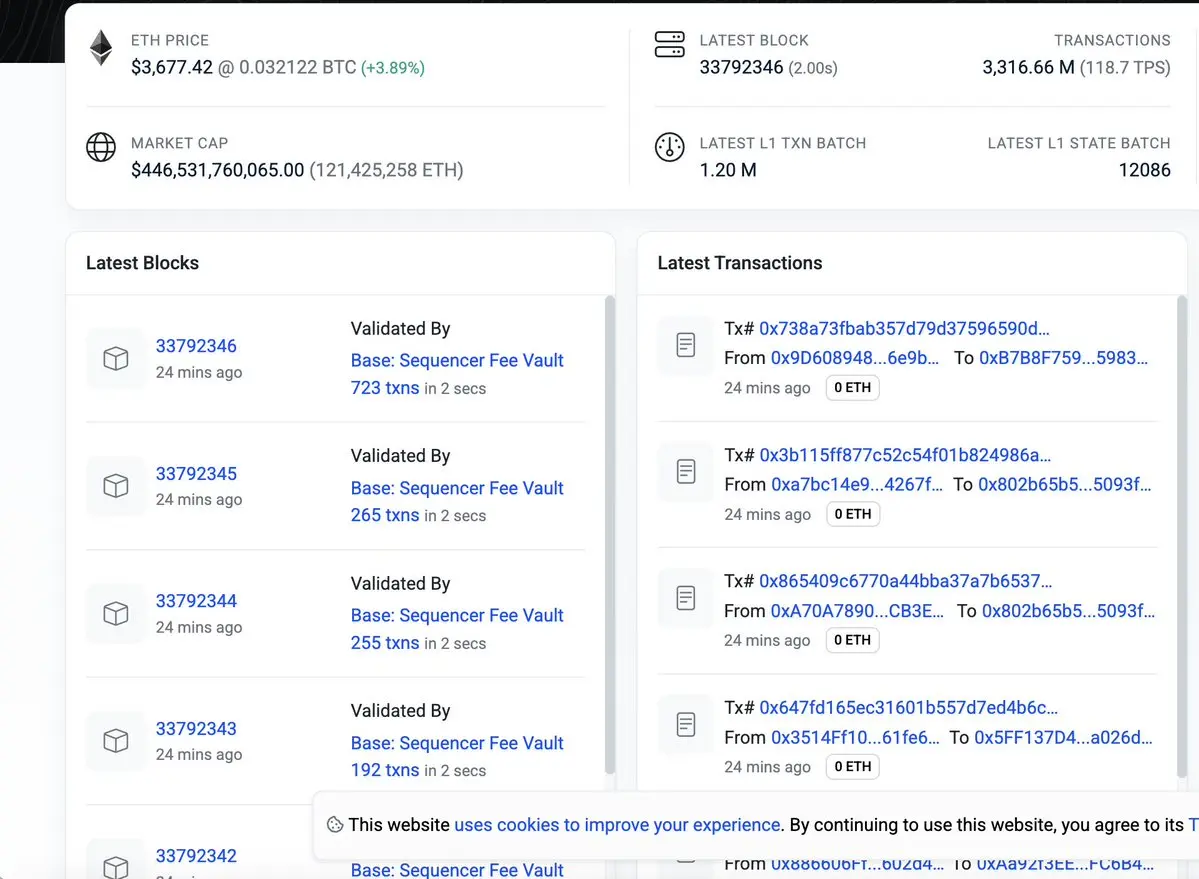View the 255 txns link
The image size is (1199, 879).
(385, 643)
